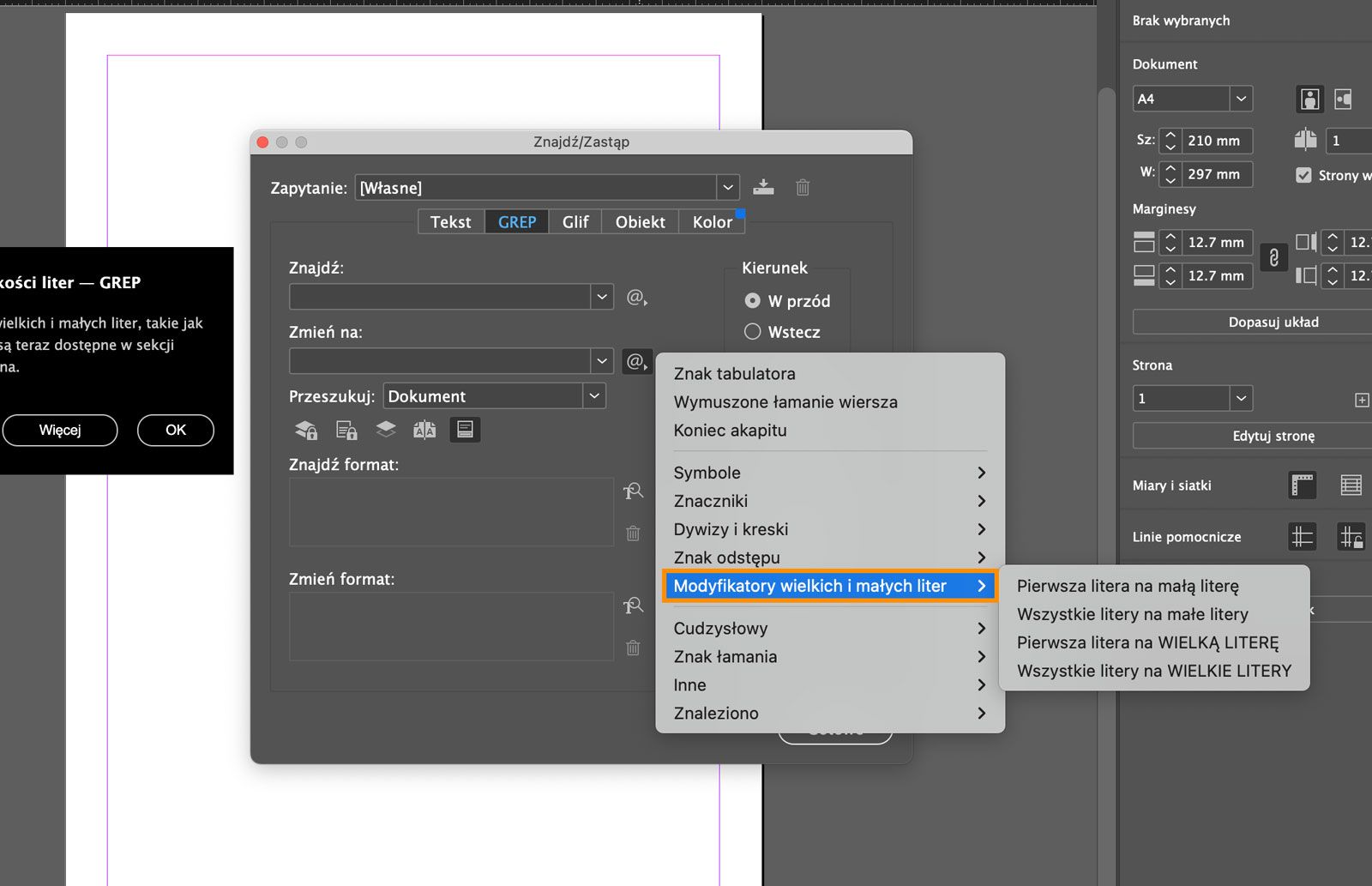
Task: Toggle the include locked stories search icon
Action: (346, 430)
